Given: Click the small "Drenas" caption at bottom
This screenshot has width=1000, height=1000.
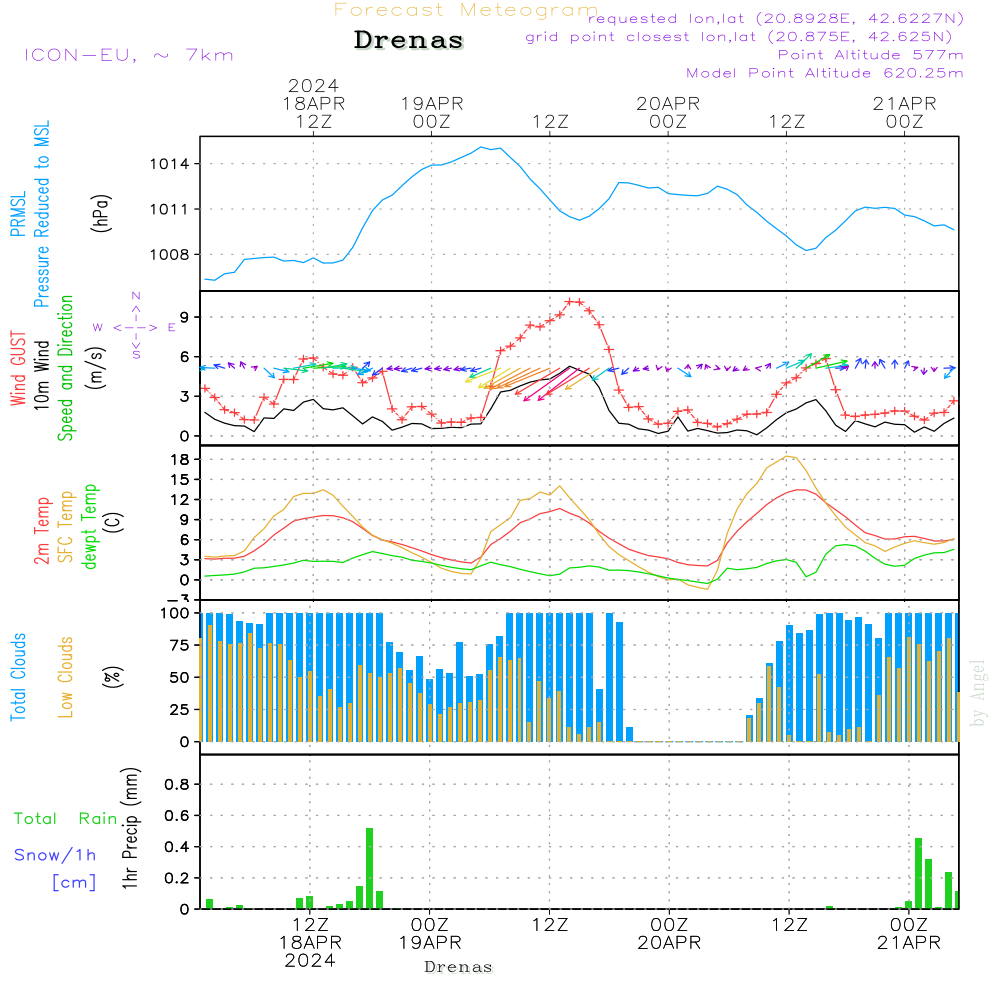Looking at the screenshot, I should (x=459, y=967).
